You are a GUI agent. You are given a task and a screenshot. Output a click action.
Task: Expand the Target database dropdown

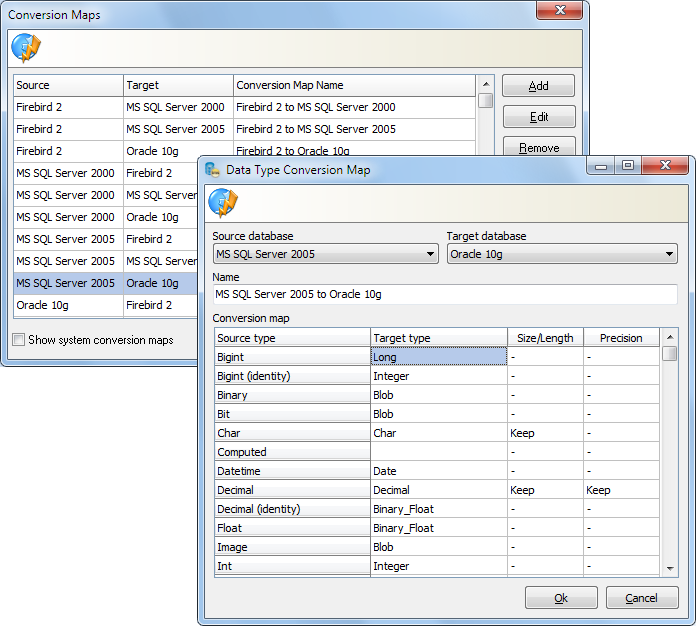click(561, 254)
